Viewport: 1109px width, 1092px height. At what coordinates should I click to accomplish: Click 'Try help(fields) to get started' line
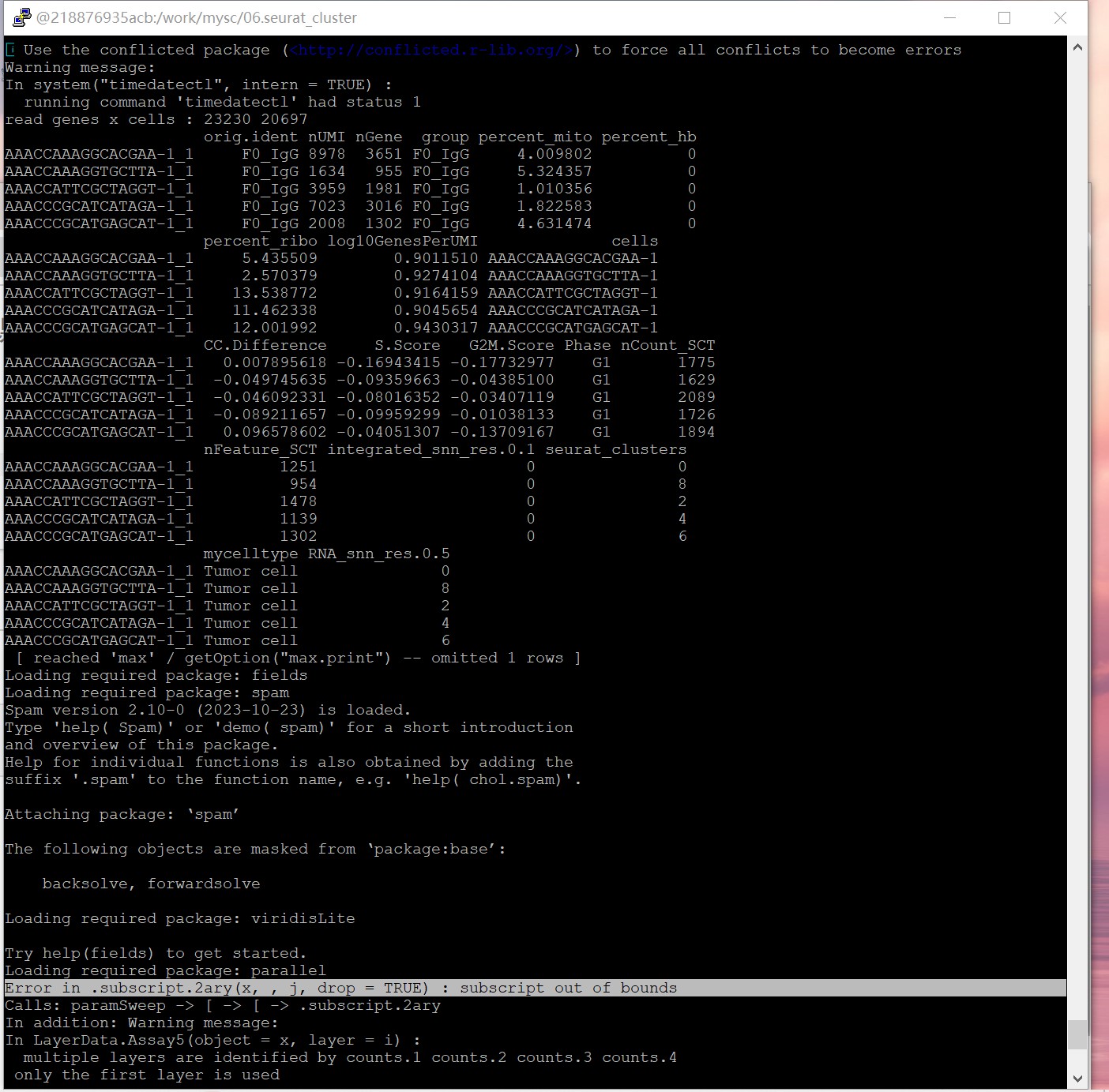[156, 953]
